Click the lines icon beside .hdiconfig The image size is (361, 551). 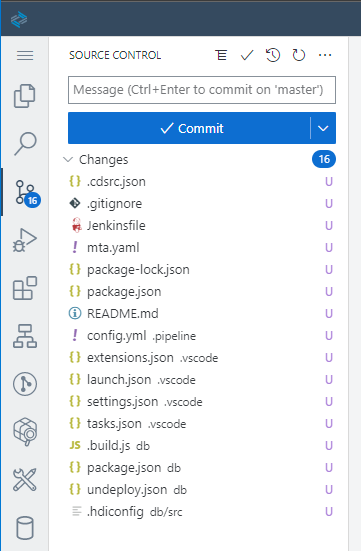click(x=76, y=511)
